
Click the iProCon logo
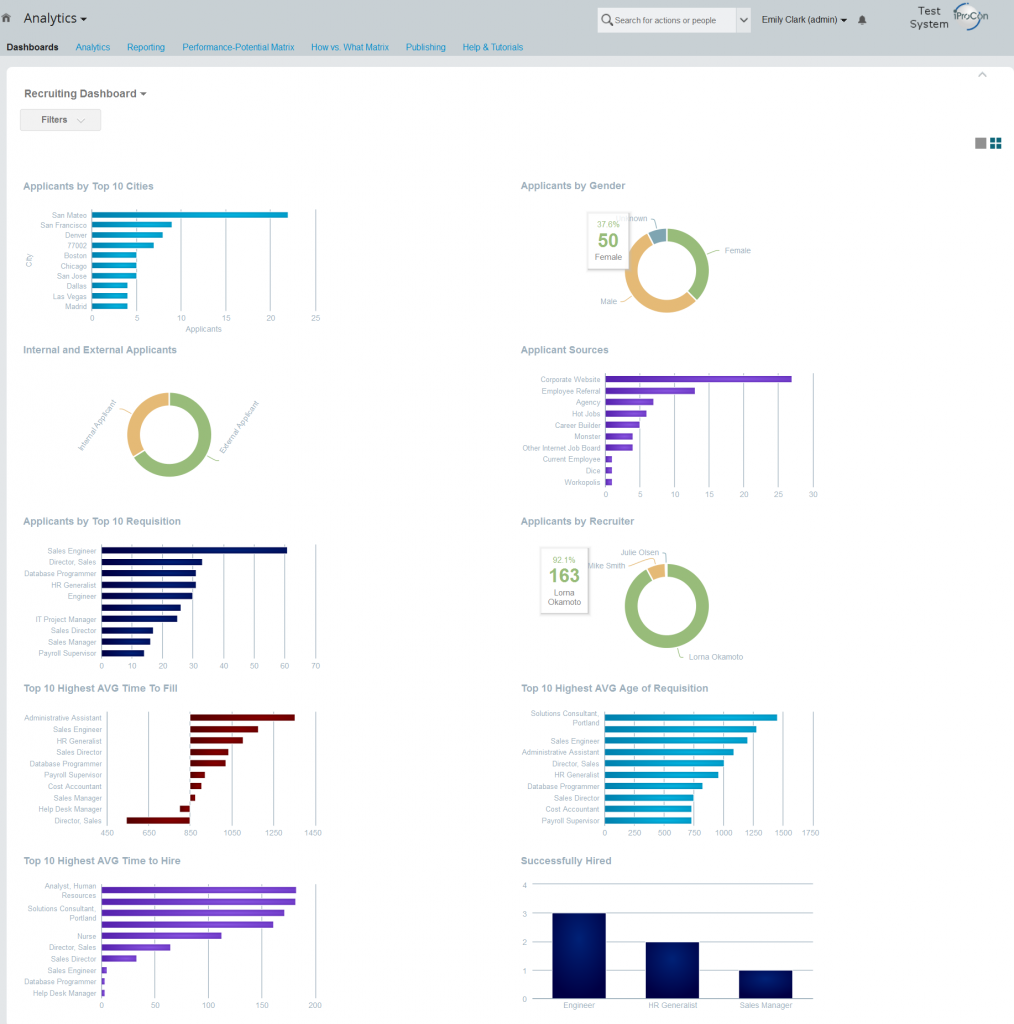pyautogui.click(x=968, y=17)
